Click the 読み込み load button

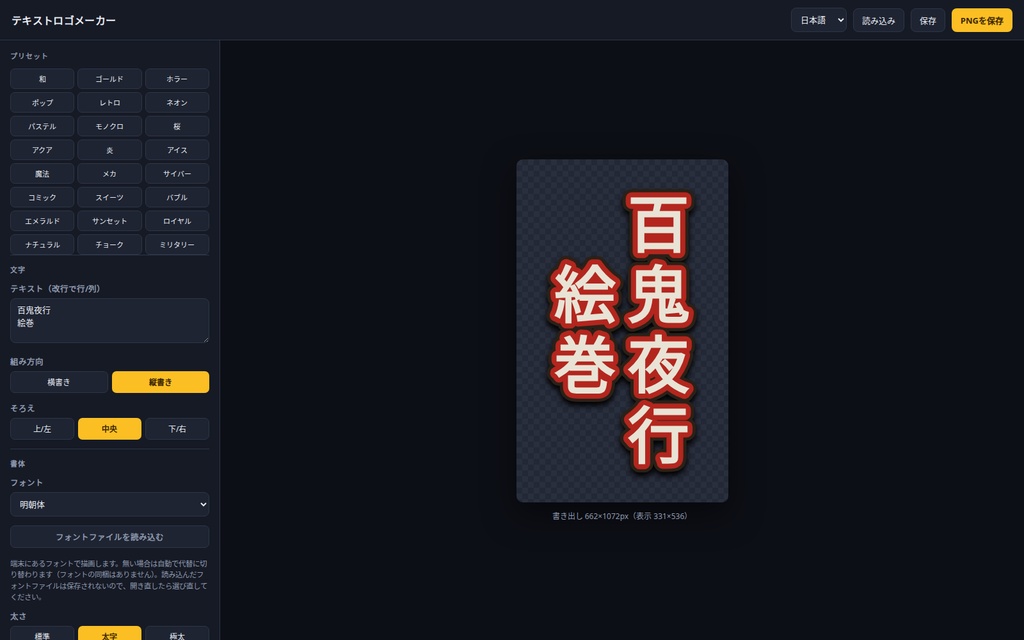878,20
